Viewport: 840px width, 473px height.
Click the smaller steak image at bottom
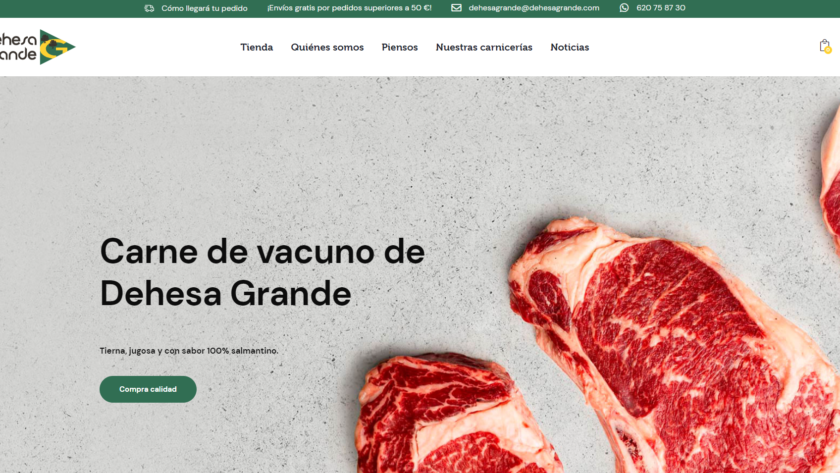tap(455, 413)
